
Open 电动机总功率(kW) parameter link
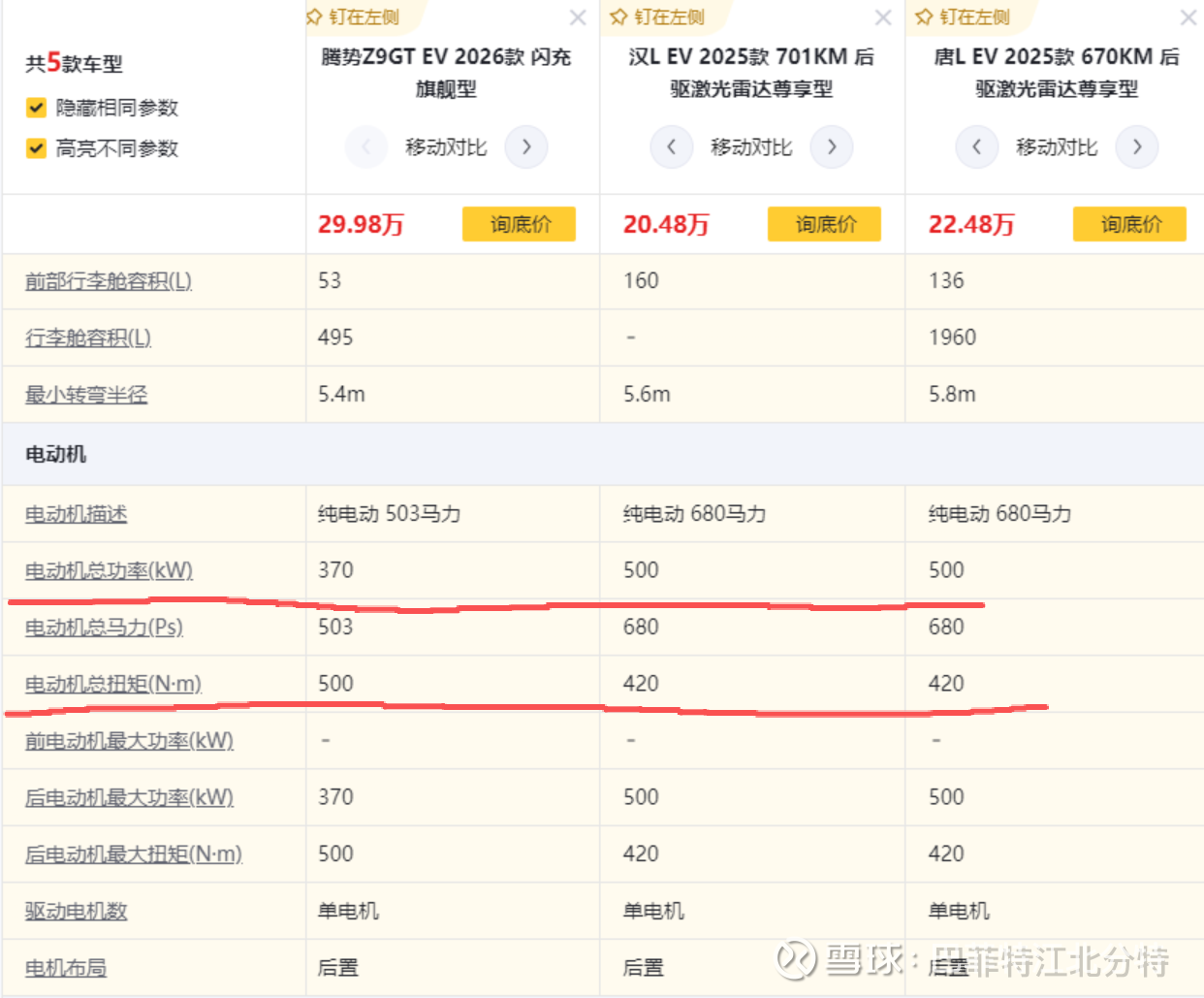coord(109,570)
